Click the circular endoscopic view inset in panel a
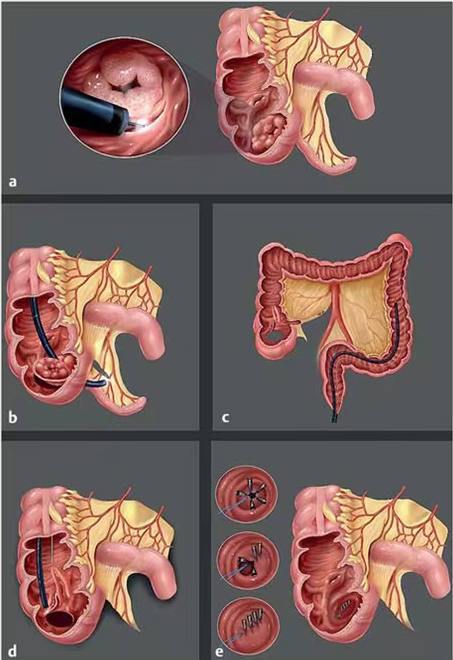 [x=124, y=97]
